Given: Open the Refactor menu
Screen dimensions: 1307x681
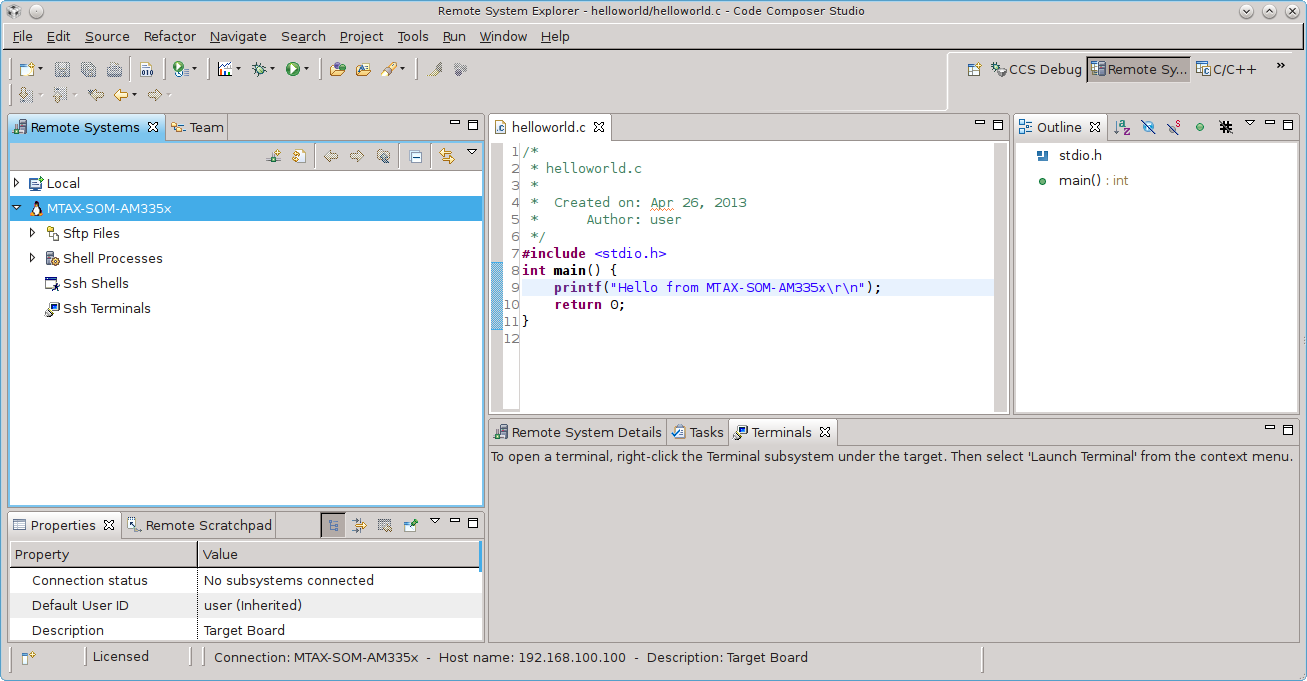Looking at the screenshot, I should click(x=170, y=36).
